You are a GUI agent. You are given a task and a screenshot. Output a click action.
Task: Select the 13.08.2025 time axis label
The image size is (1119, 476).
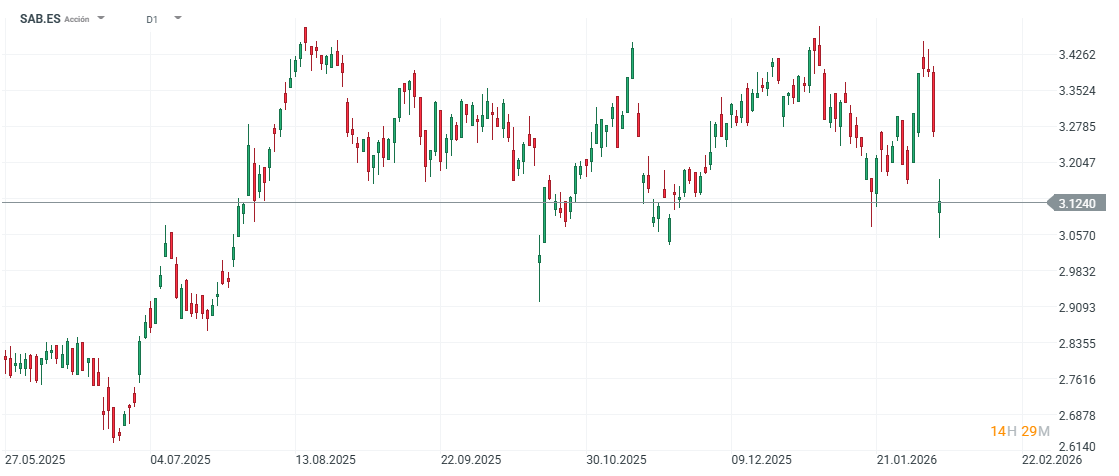[x=326, y=460]
